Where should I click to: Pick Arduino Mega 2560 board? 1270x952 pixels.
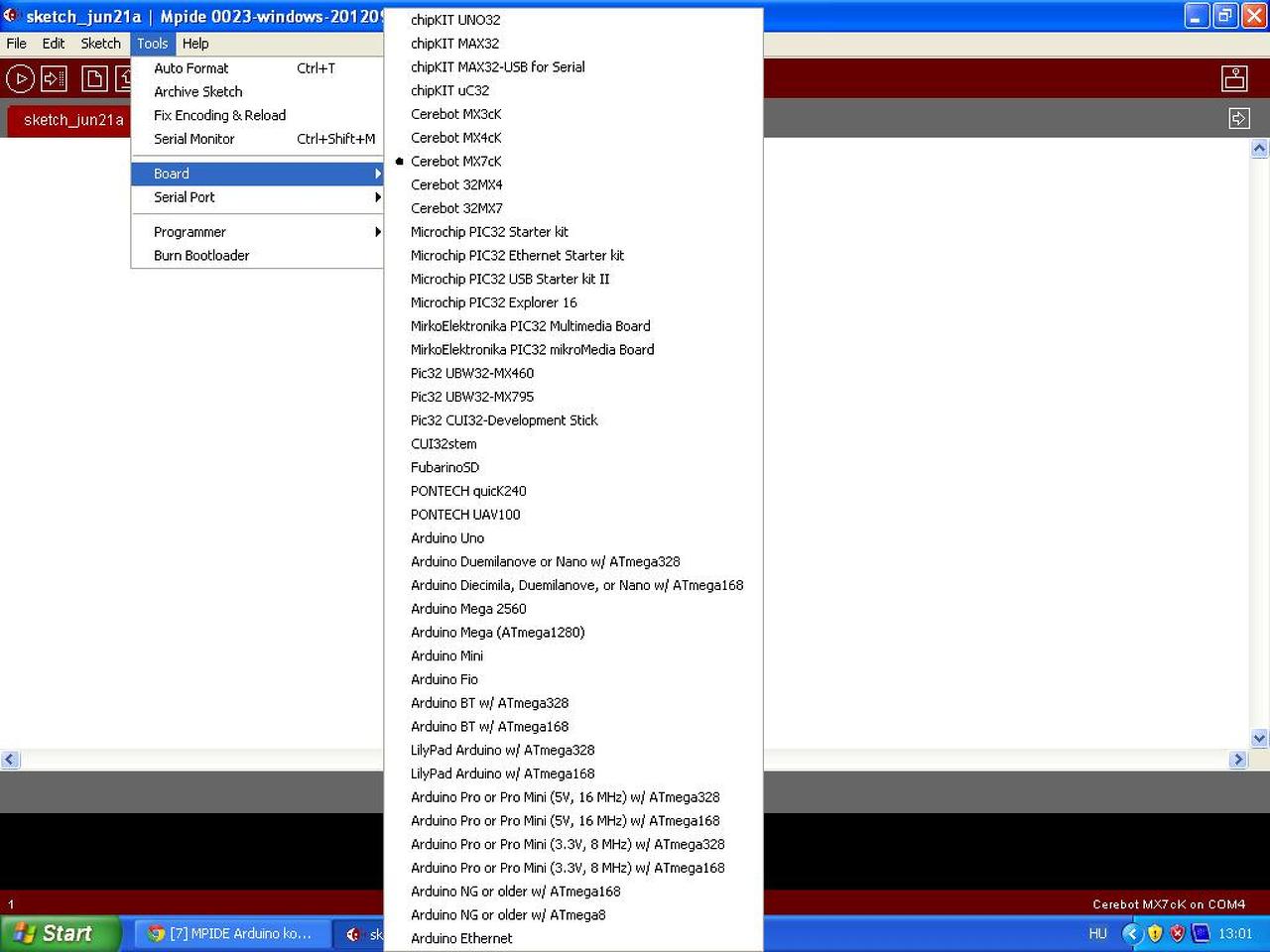[573, 609]
